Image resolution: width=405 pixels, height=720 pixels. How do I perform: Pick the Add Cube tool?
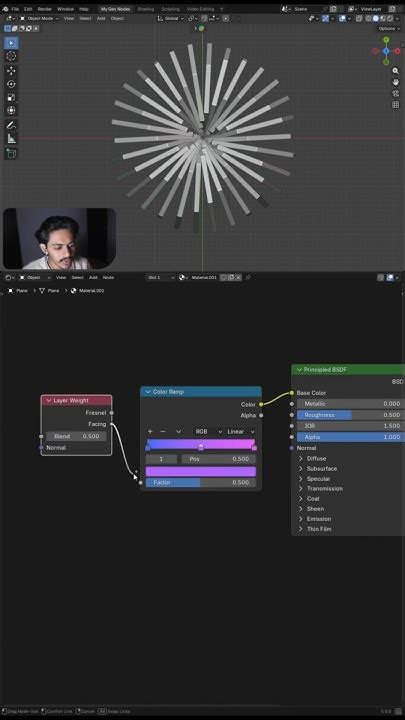point(11,153)
